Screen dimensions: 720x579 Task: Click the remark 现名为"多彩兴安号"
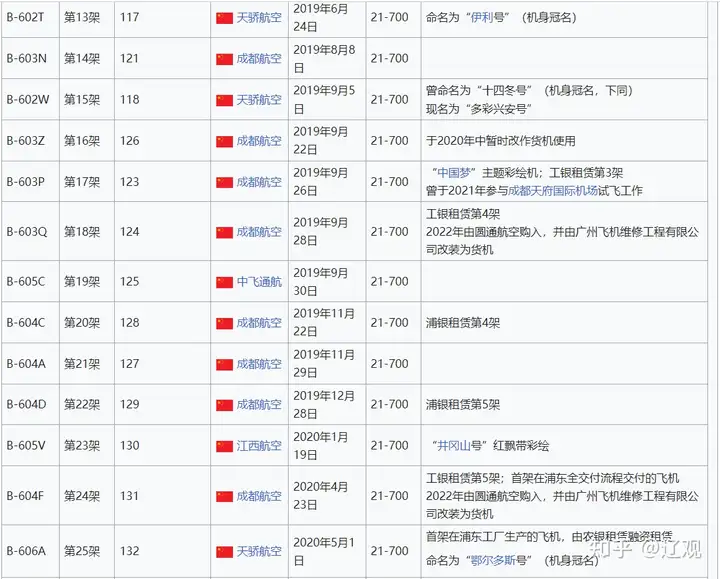point(479,109)
